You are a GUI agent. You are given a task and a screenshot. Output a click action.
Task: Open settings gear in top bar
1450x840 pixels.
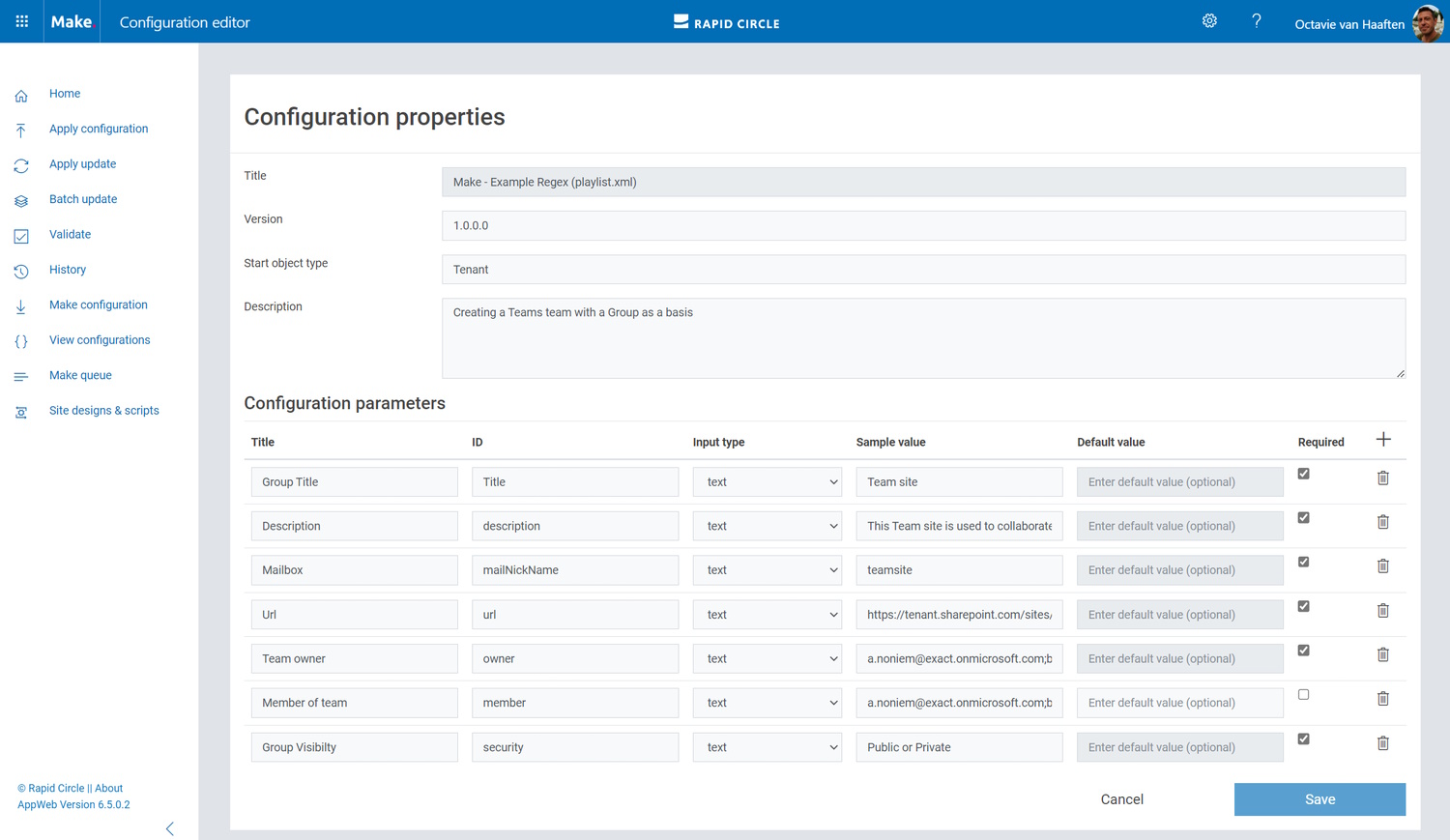pyautogui.click(x=1209, y=21)
